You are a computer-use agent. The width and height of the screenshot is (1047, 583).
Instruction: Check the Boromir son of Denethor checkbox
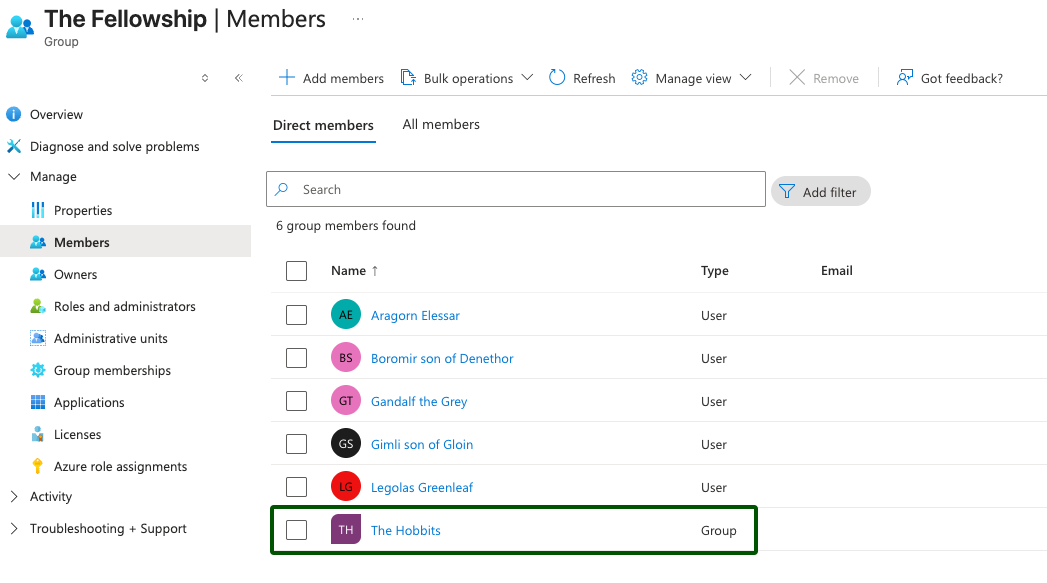pyautogui.click(x=296, y=358)
